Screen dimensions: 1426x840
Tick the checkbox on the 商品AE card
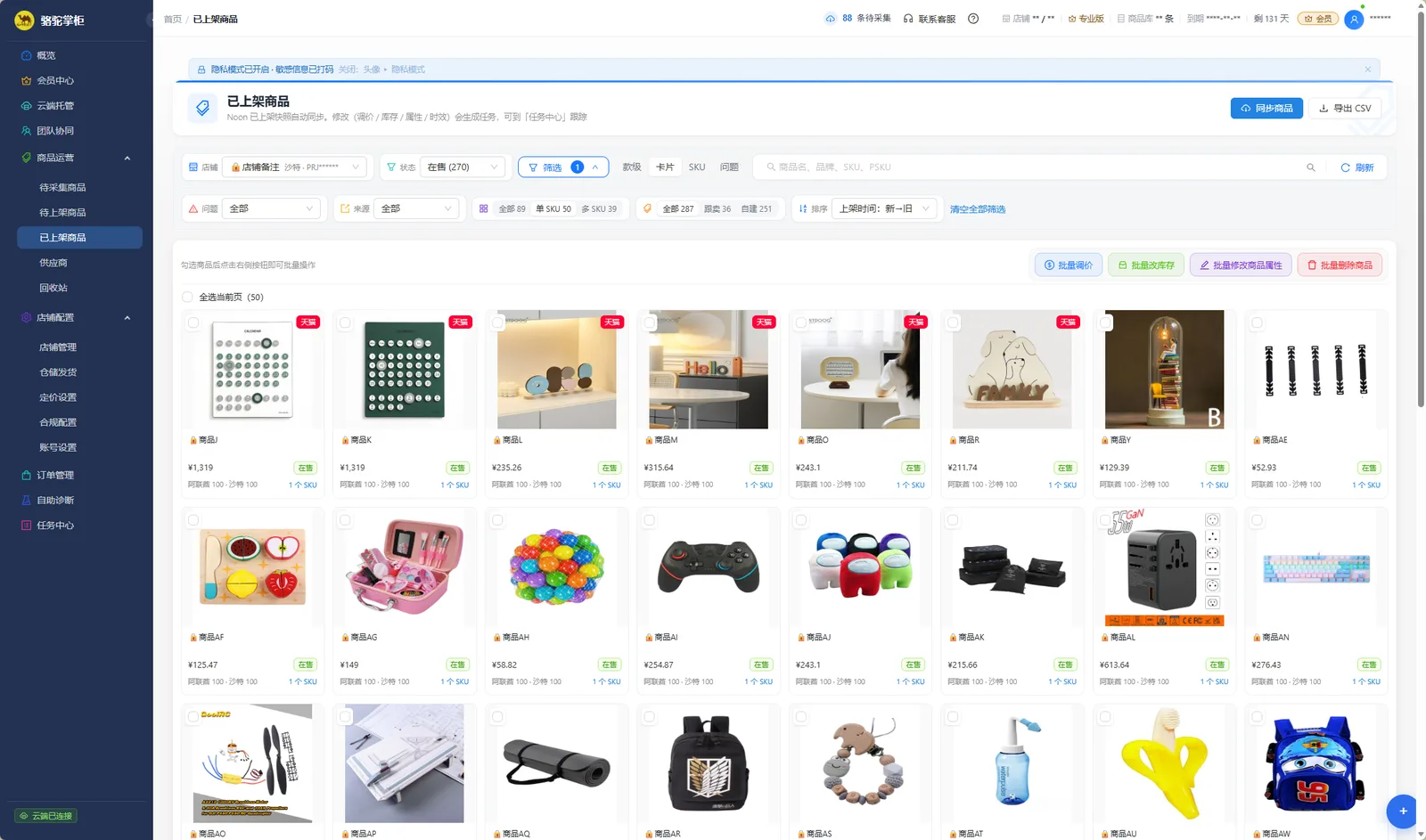tap(1257, 322)
